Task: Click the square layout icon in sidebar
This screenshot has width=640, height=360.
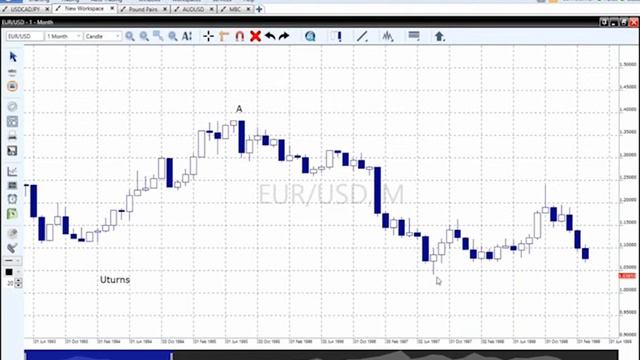Action: pyautogui.click(x=12, y=121)
